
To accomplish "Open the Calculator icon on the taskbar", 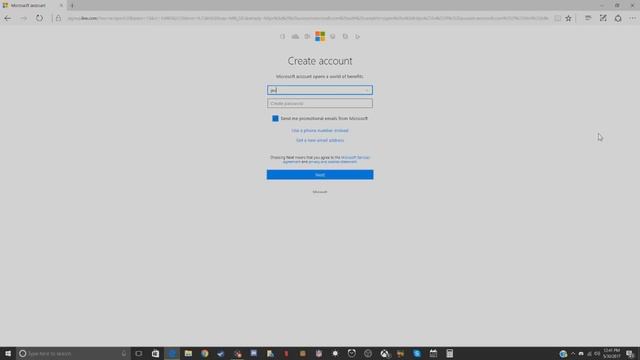I will [x=449, y=353].
